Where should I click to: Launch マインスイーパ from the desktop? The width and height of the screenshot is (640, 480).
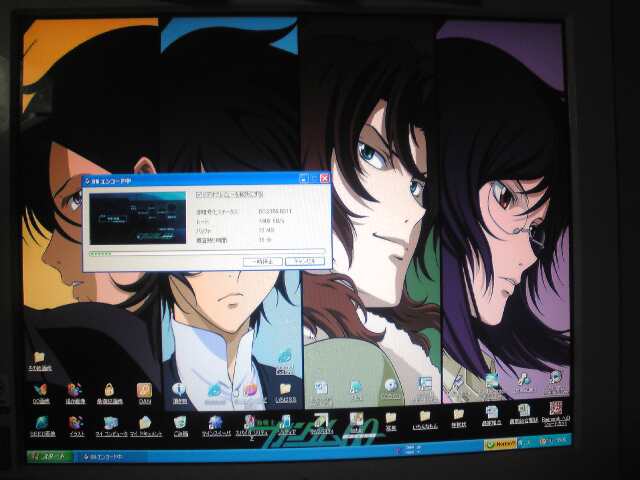pyautogui.click(x=216, y=427)
